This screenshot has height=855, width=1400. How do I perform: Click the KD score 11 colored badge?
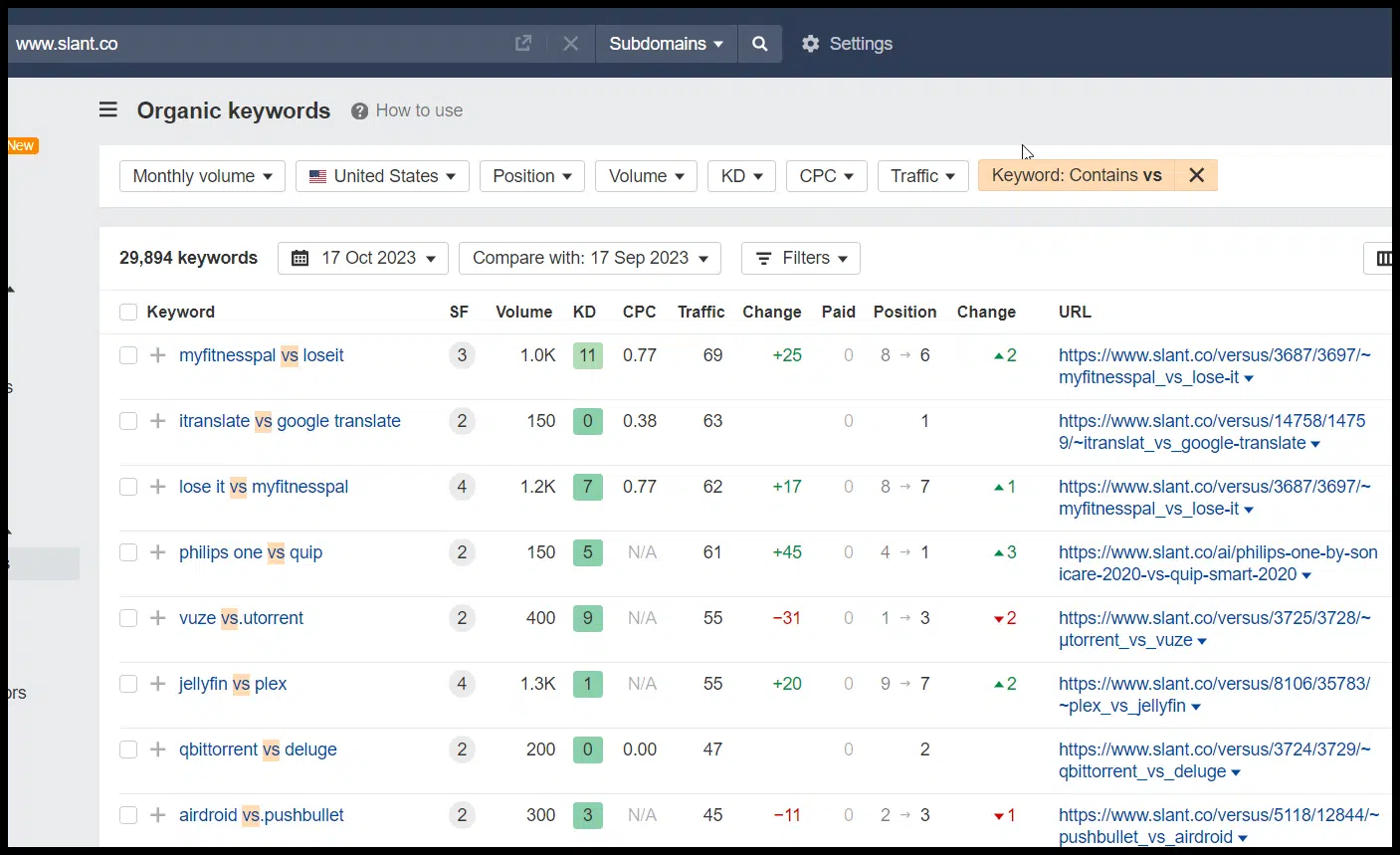click(587, 355)
